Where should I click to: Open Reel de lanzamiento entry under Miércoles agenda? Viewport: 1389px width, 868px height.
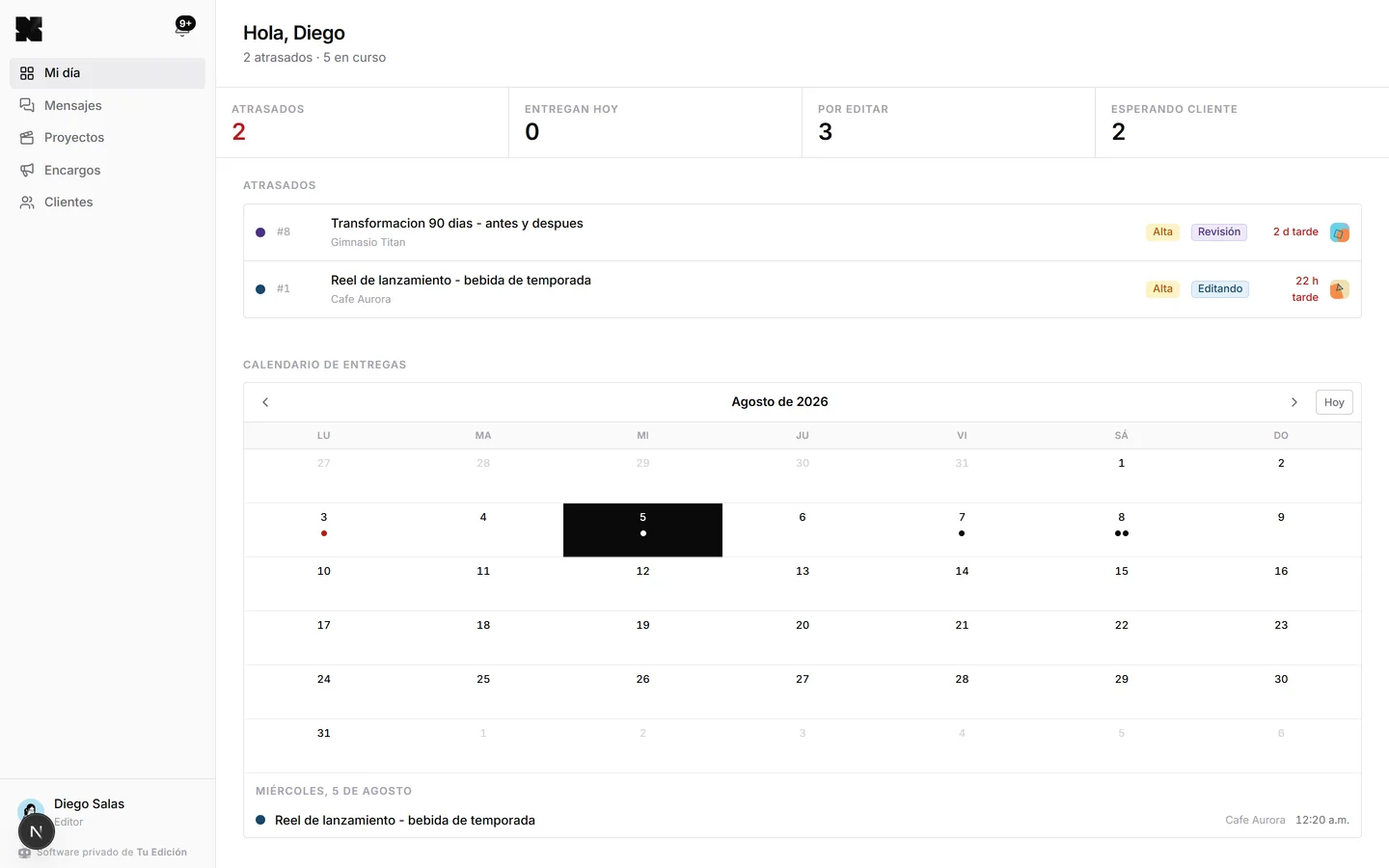(x=802, y=821)
